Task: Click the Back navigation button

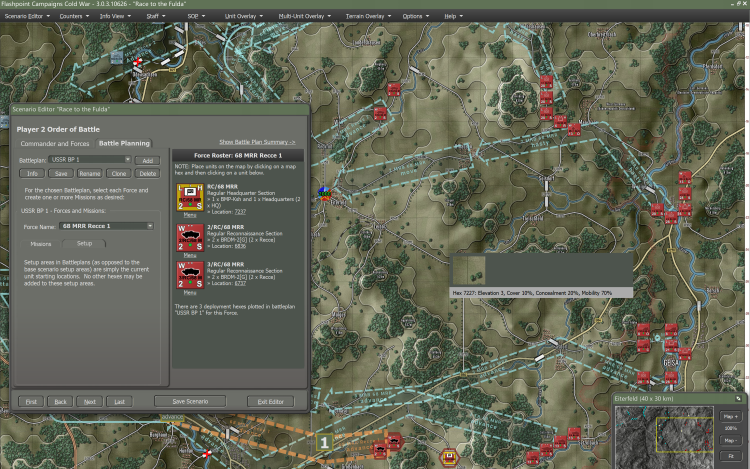Action: 60,402
